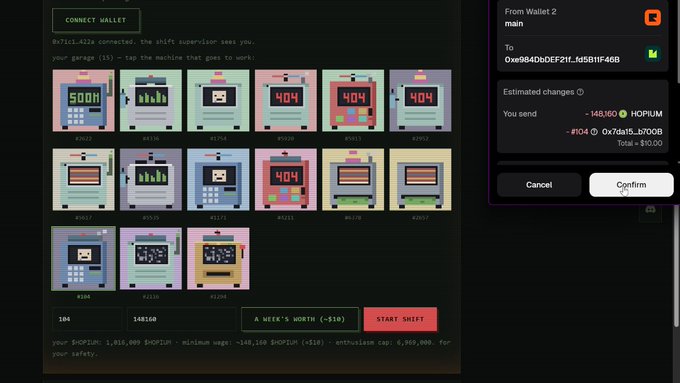Click the connected-address status line

pos(154,42)
